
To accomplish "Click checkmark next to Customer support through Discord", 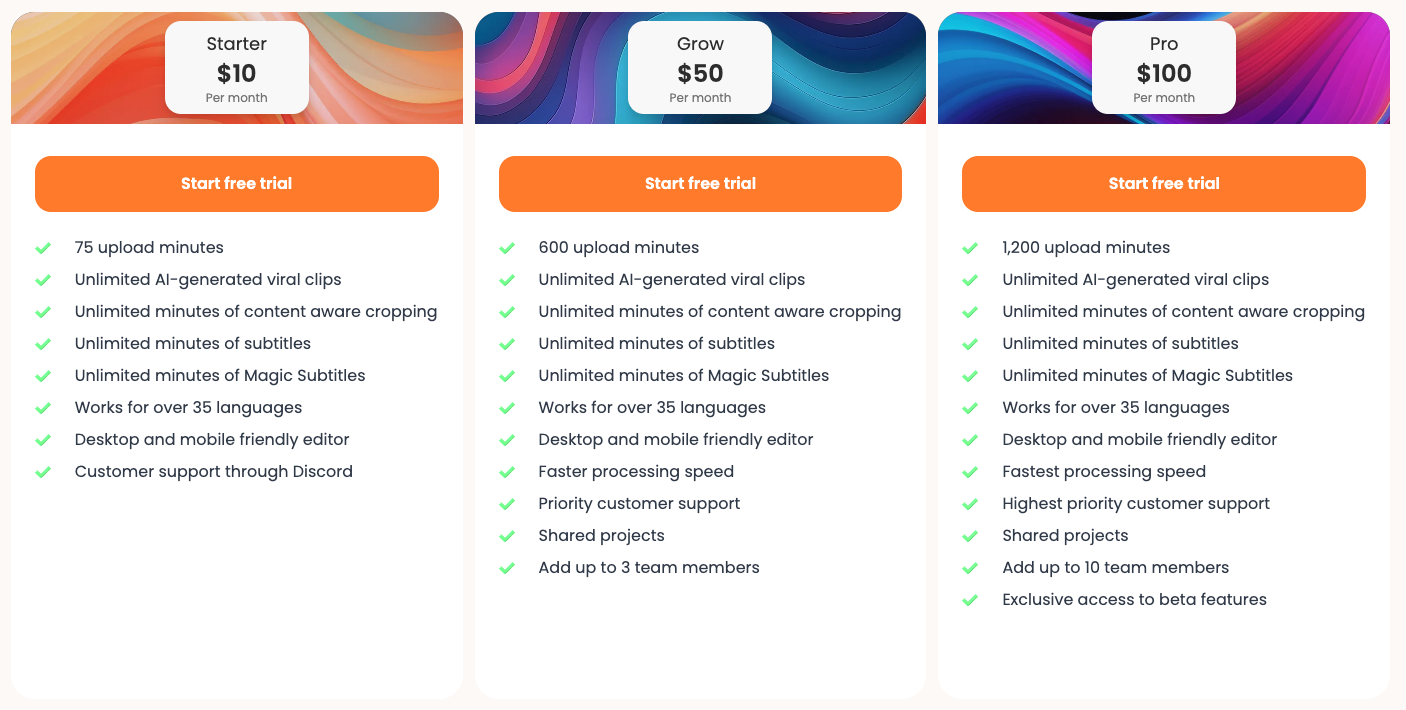I will (43, 472).
